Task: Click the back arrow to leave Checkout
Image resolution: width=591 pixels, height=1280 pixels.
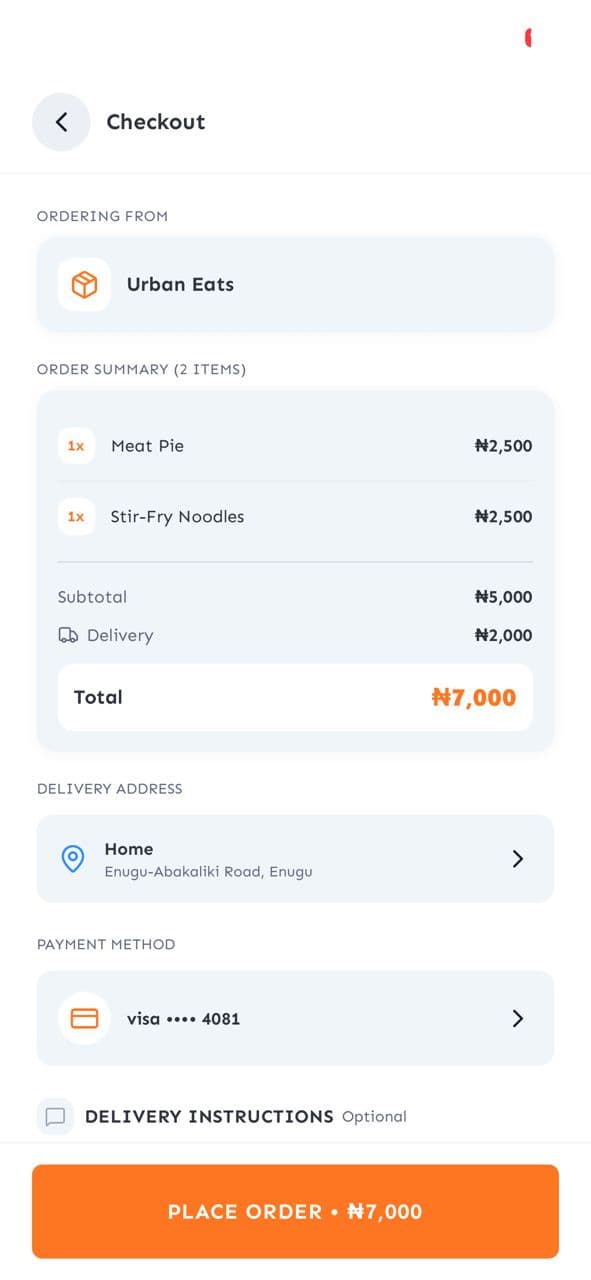Action: click(61, 122)
